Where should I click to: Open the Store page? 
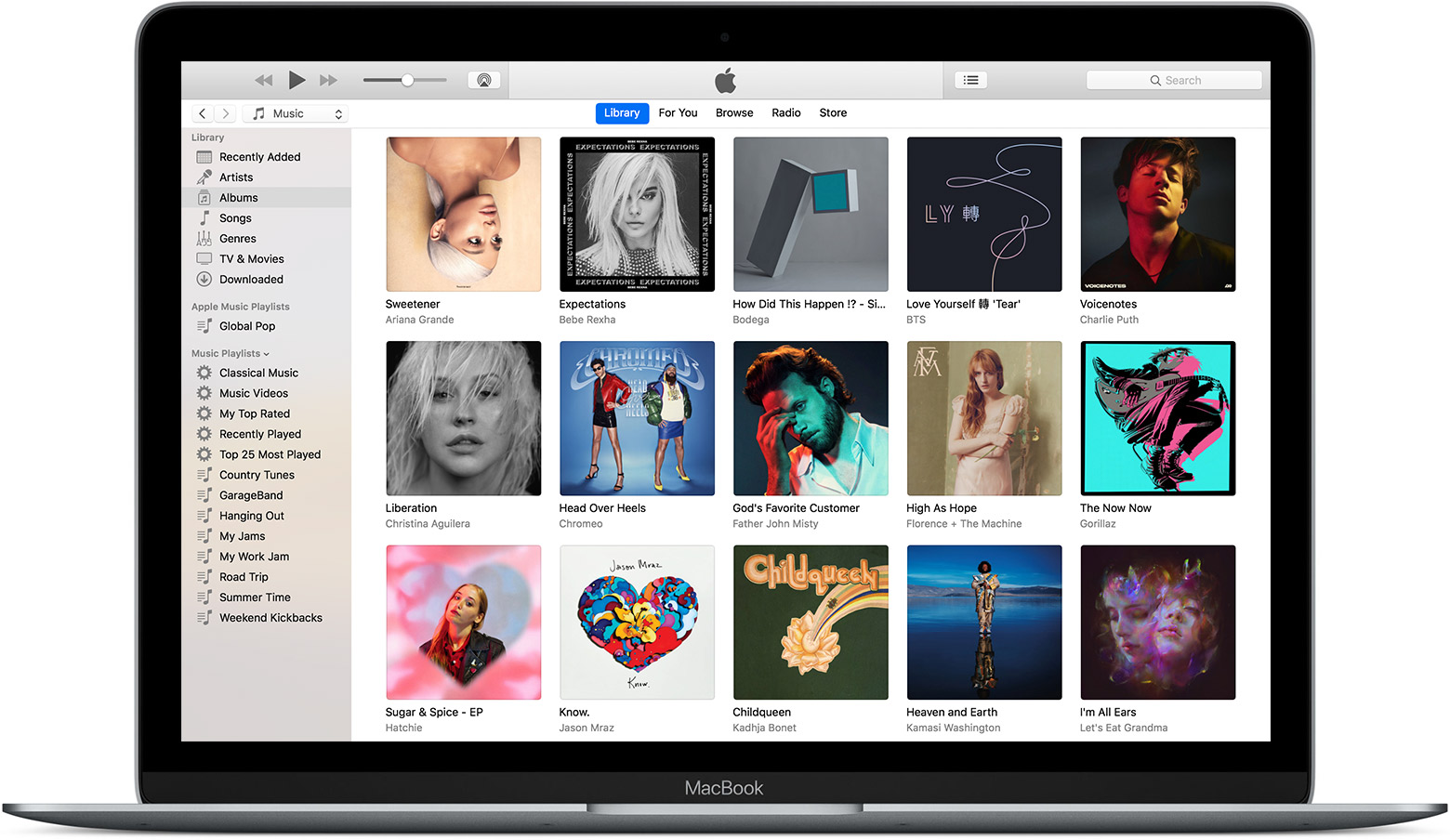click(832, 112)
